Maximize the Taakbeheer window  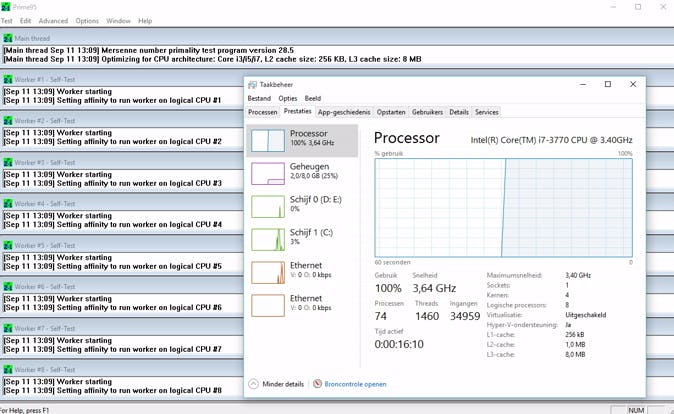pos(608,84)
